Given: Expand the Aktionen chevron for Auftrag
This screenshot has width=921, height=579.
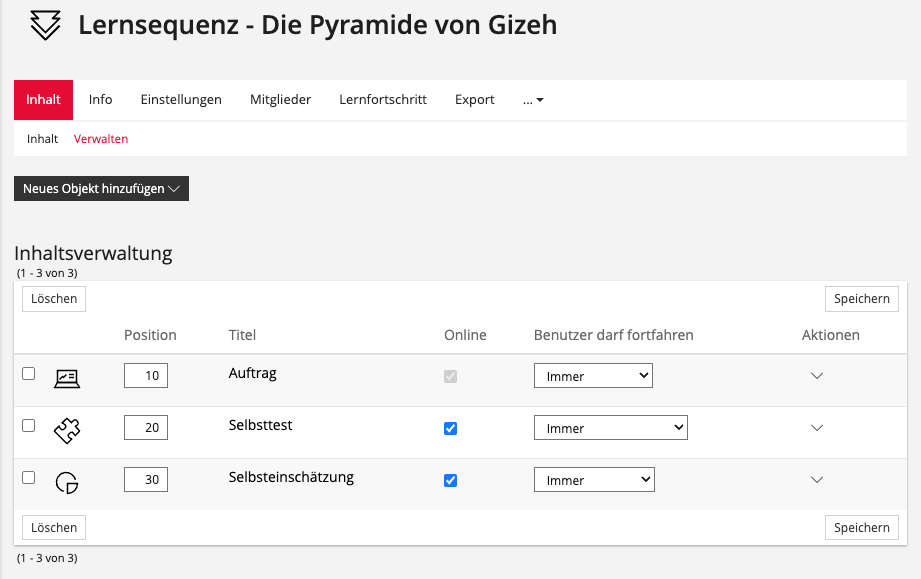Looking at the screenshot, I should [816, 376].
